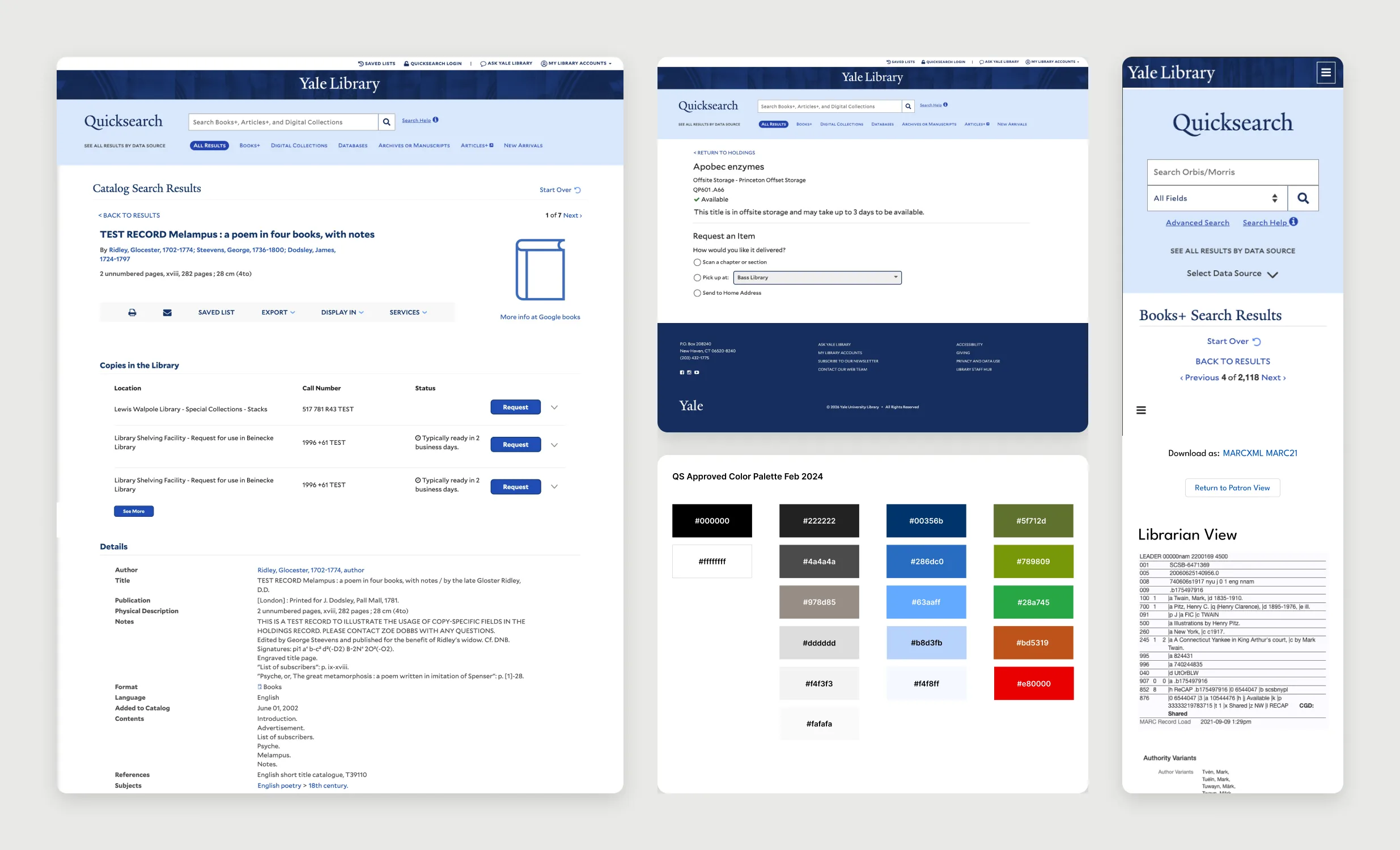Image resolution: width=1400 pixels, height=850 pixels.
Task: Click the See More button
Action: 134,511
